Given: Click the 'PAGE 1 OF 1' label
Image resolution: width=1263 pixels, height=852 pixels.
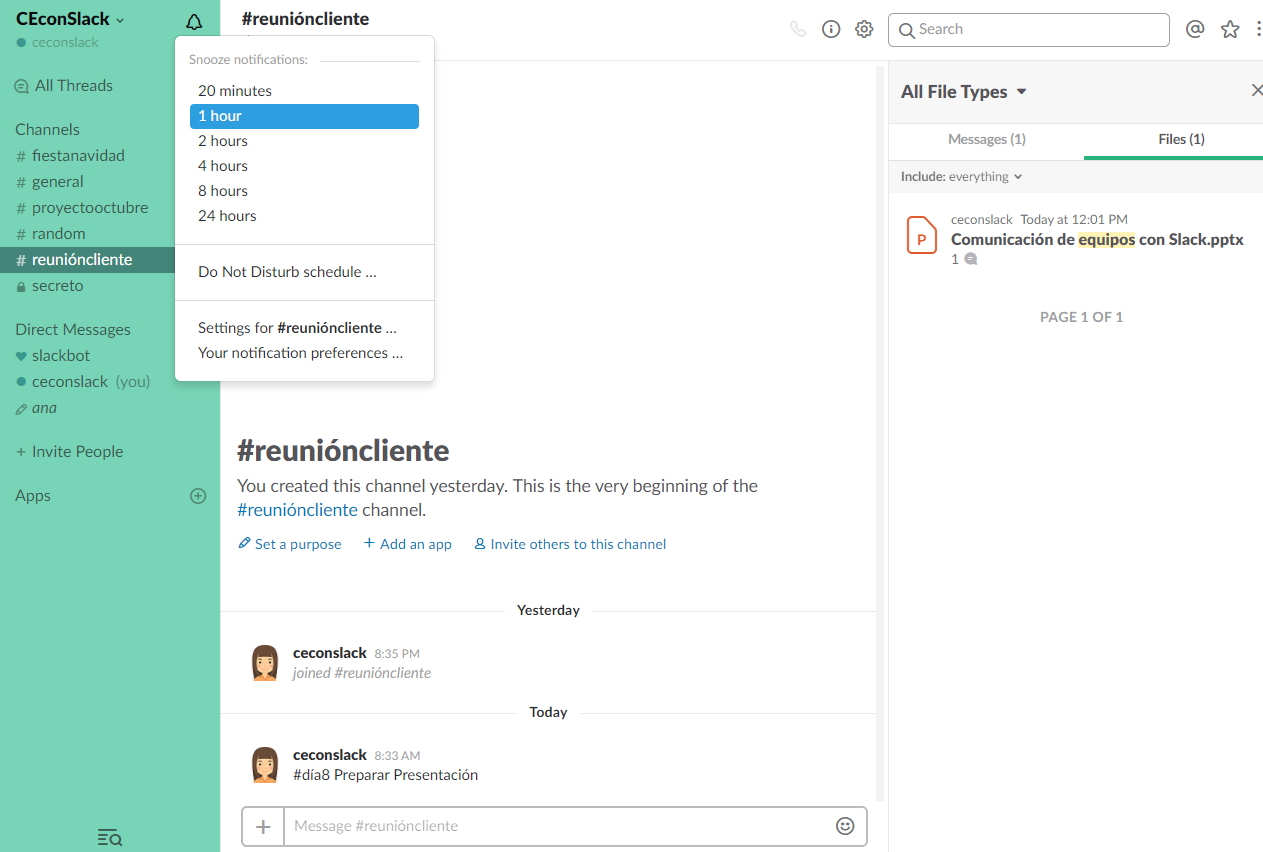Looking at the screenshot, I should coord(1081,317).
